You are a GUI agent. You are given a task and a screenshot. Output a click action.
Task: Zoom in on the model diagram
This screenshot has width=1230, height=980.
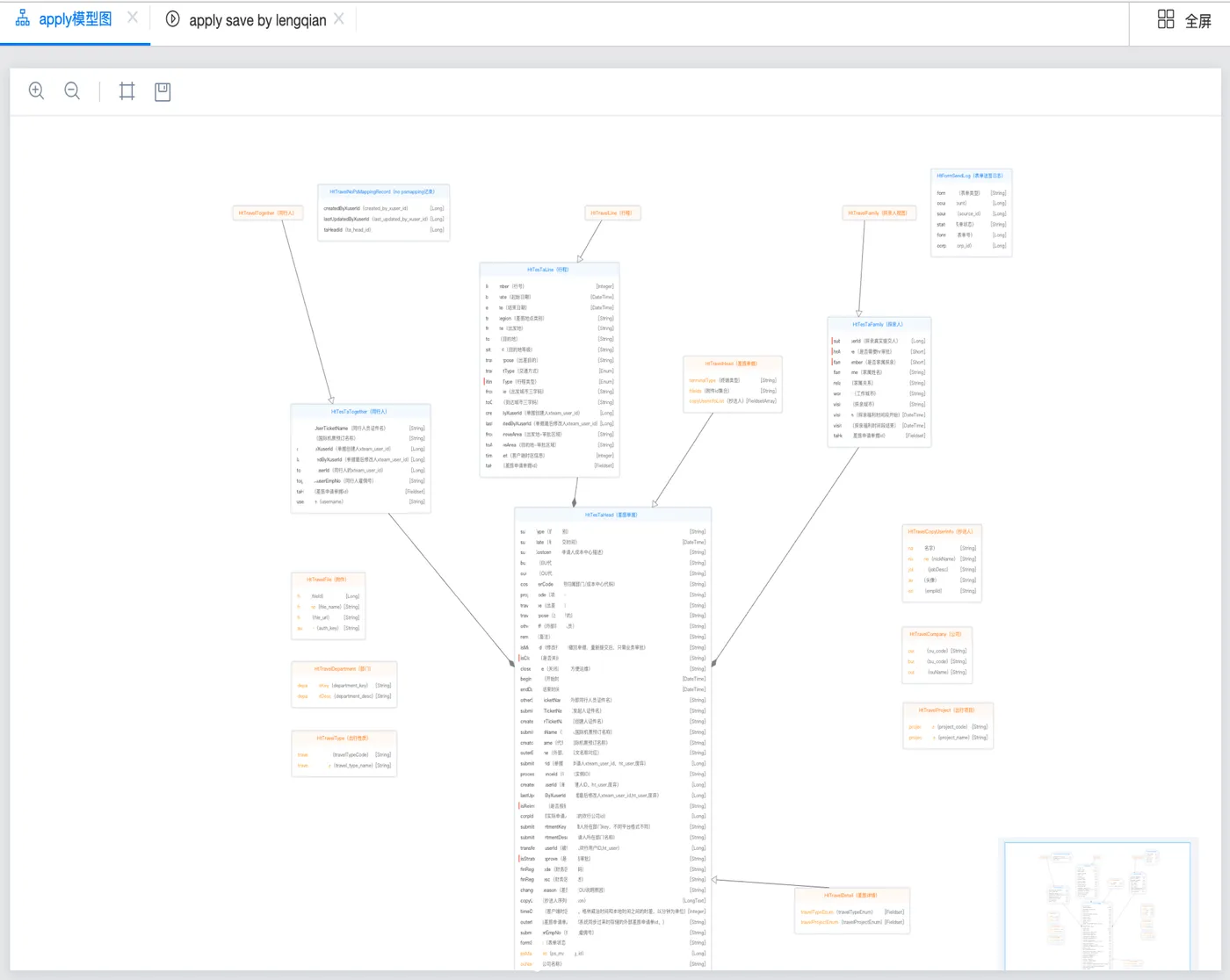coord(36,90)
